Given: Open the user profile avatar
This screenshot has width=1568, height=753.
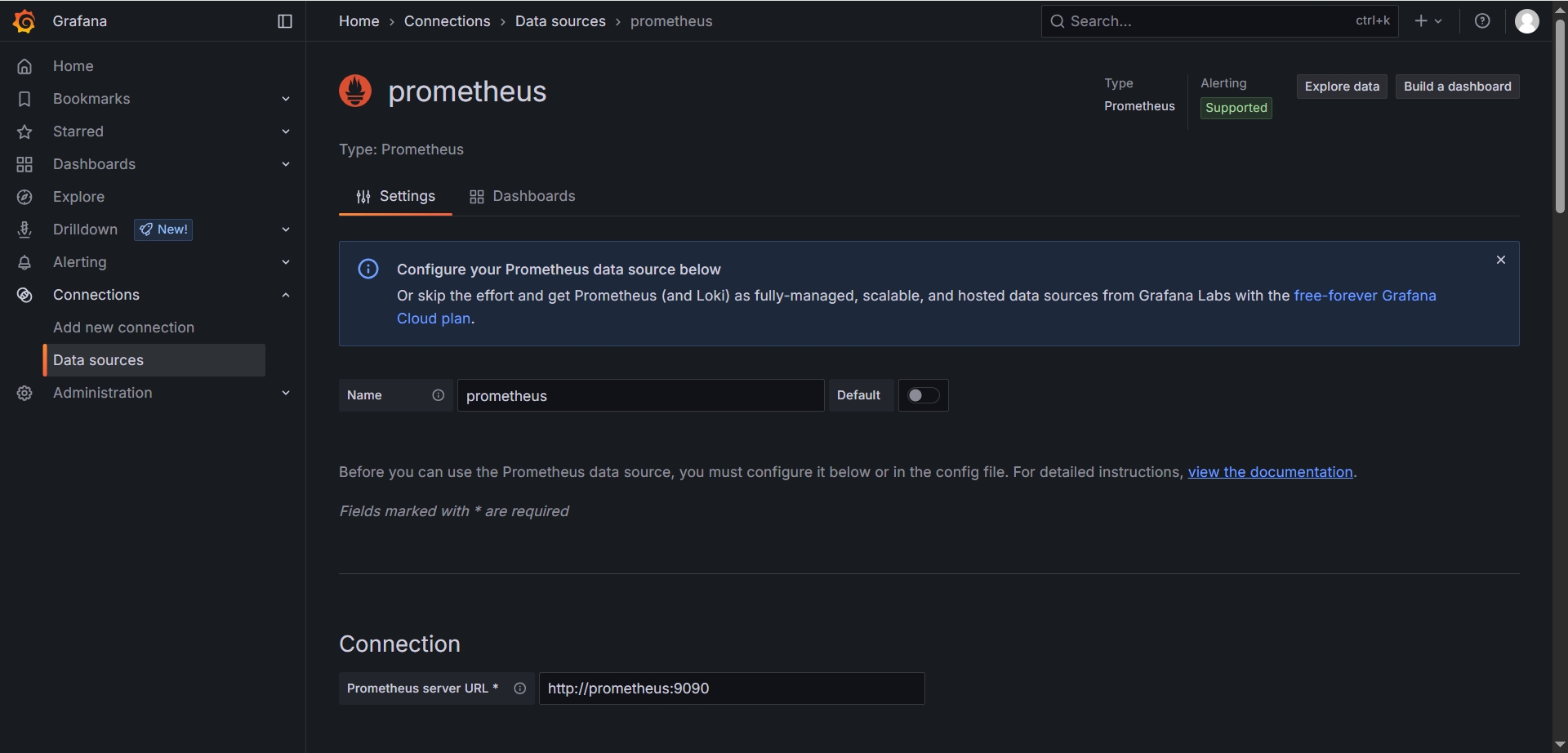Looking at the screenshot, I should tap(1526, 21).
